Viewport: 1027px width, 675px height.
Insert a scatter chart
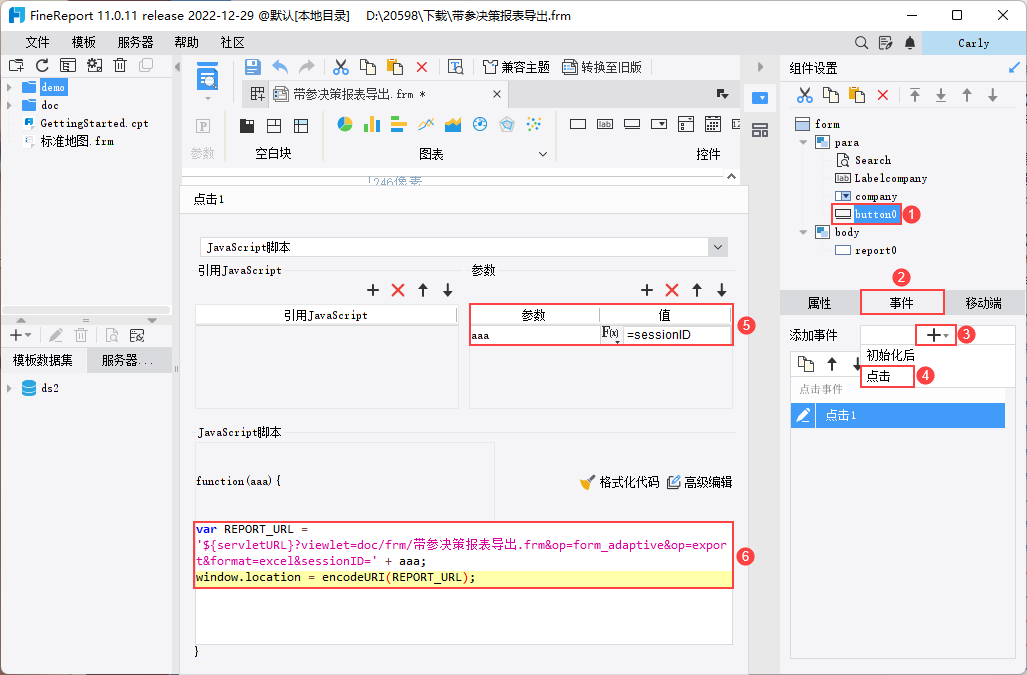[534, 124]
